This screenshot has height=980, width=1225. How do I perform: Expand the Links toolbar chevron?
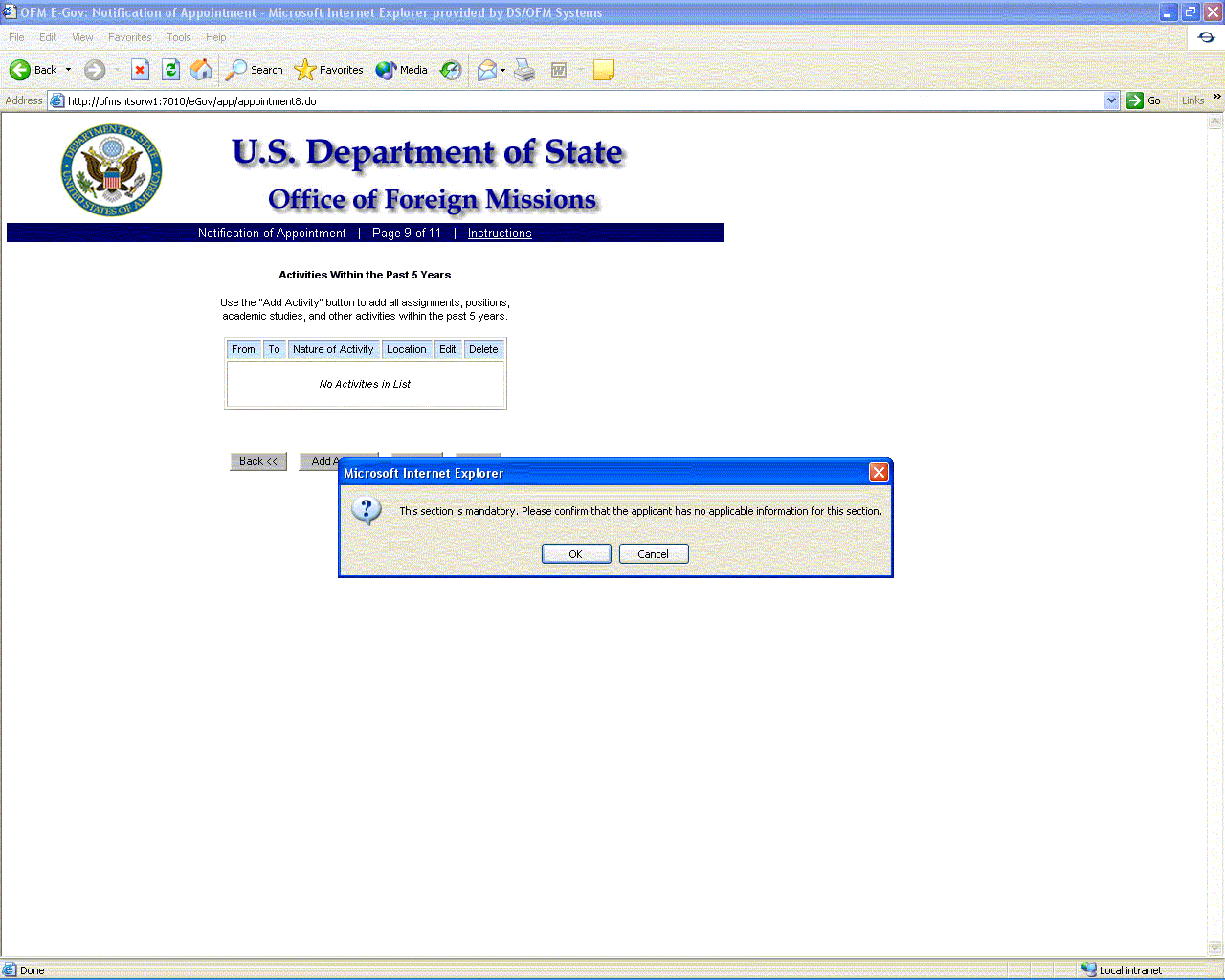pos(1217,97)
